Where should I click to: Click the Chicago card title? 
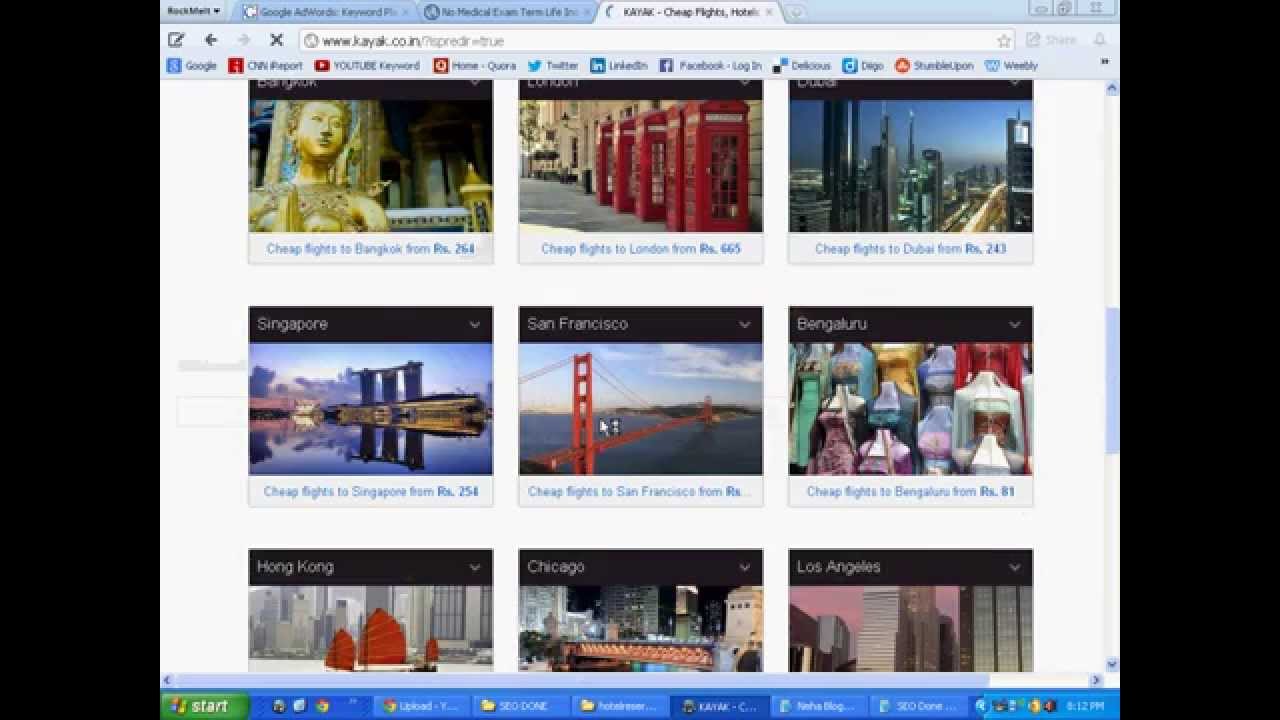[x=555, y=567]
